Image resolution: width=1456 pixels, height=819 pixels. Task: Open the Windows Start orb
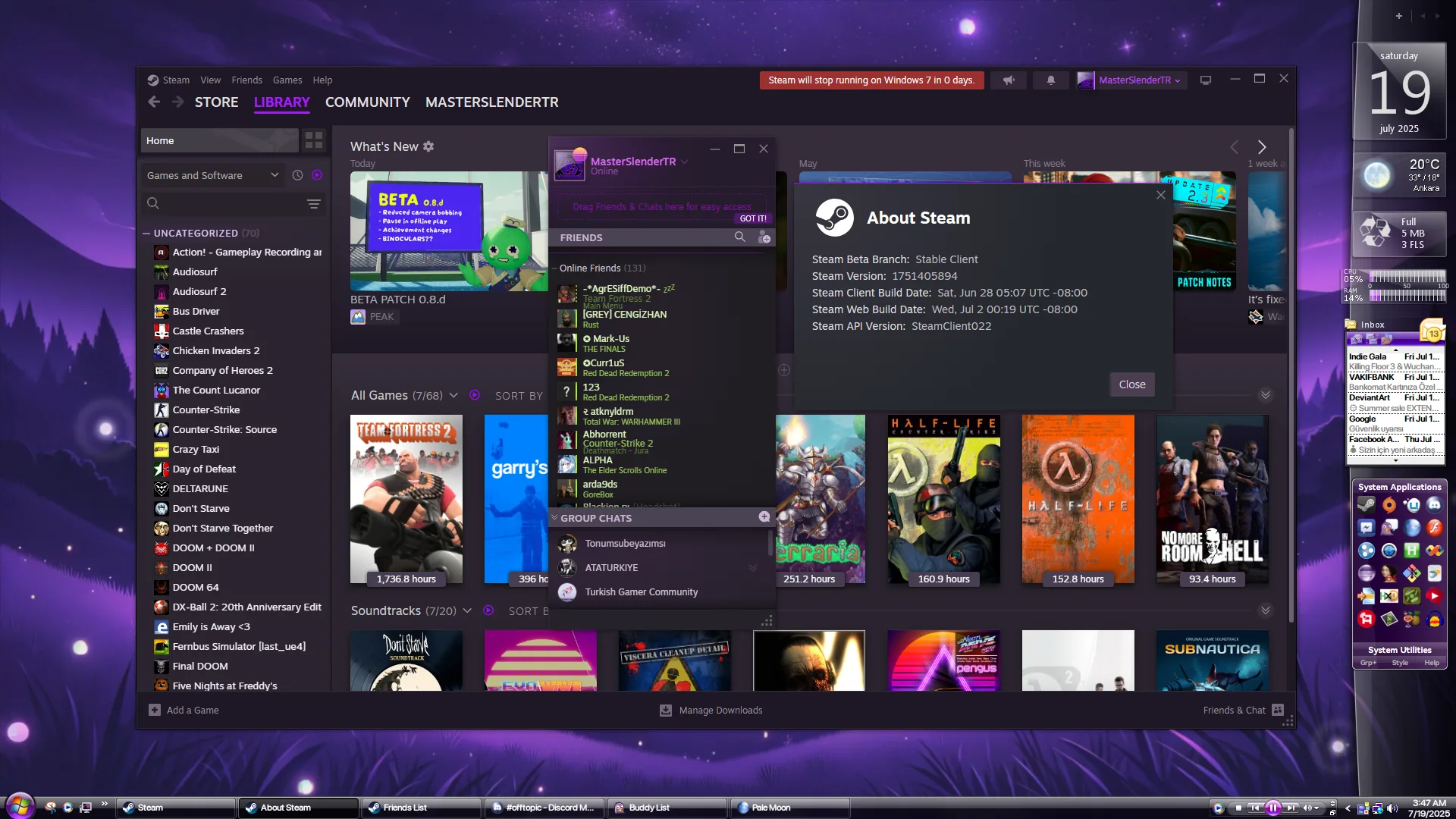click(x=20, y=805)
